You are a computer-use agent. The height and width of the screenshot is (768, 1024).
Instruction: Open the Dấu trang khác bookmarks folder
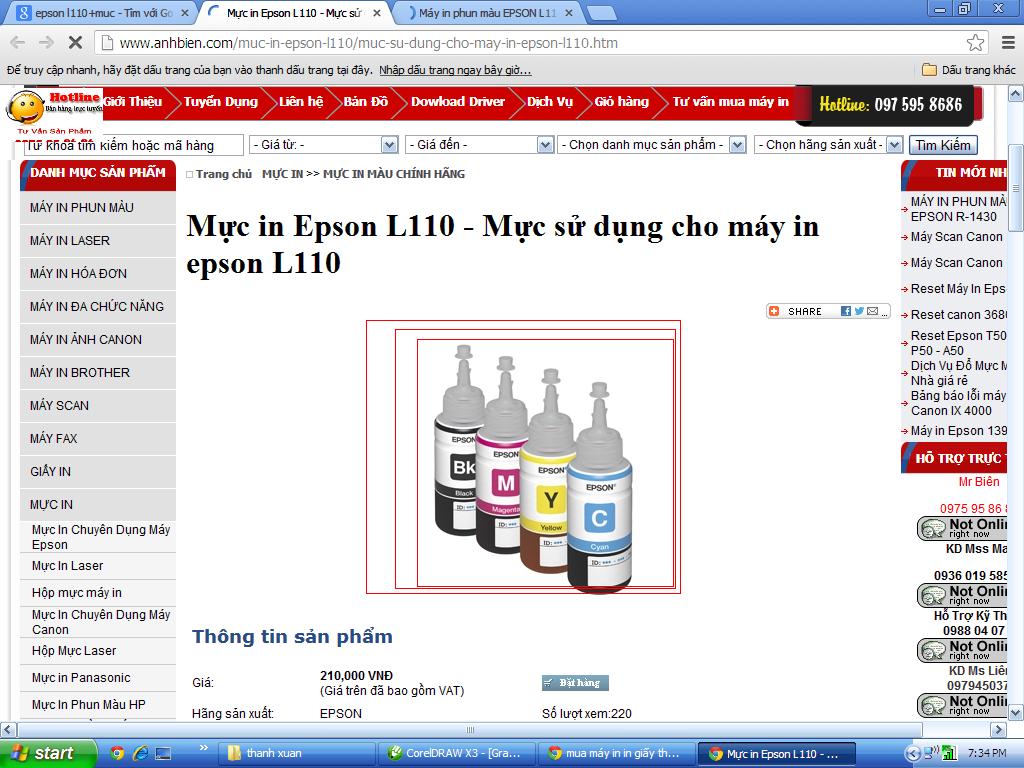[x=968, y=70]
